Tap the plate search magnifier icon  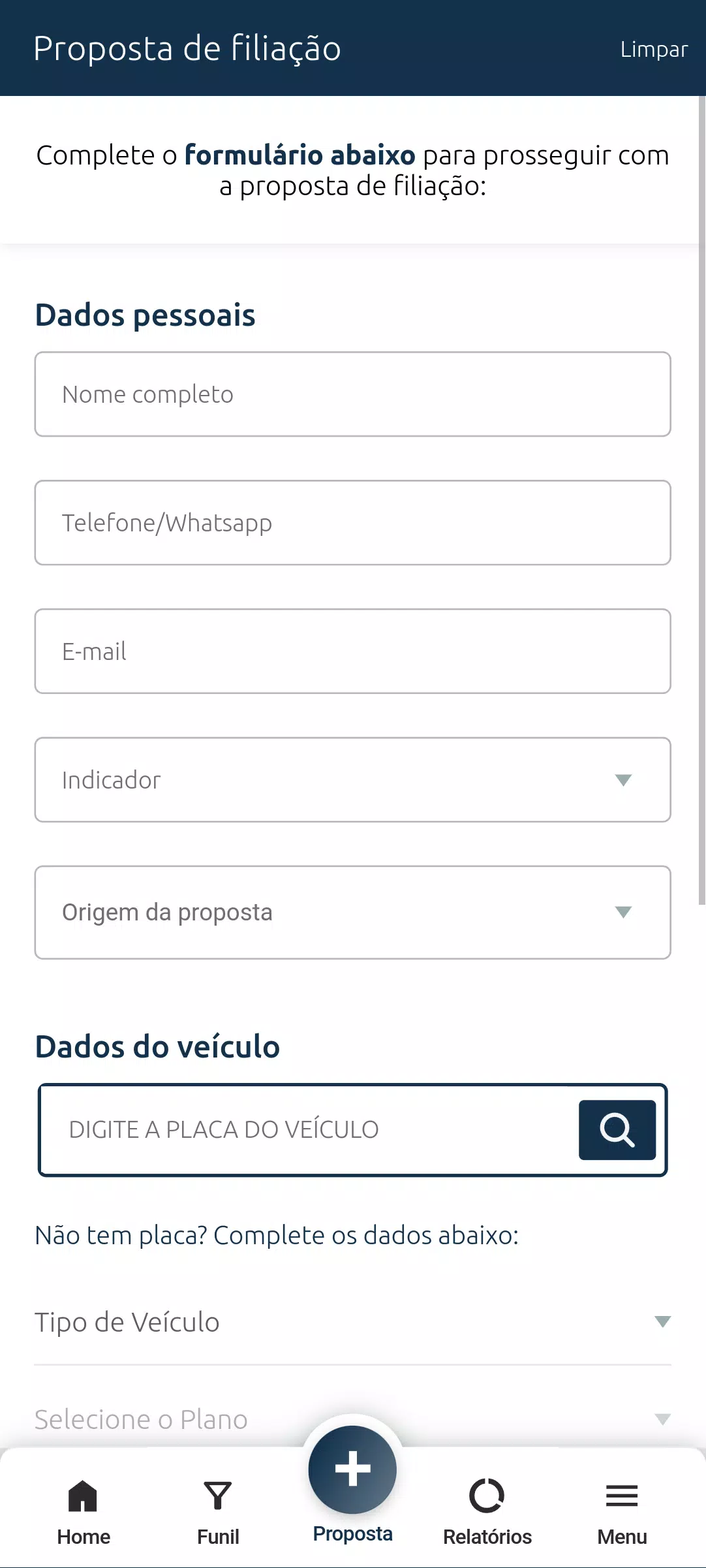[x=617, y=1129]
